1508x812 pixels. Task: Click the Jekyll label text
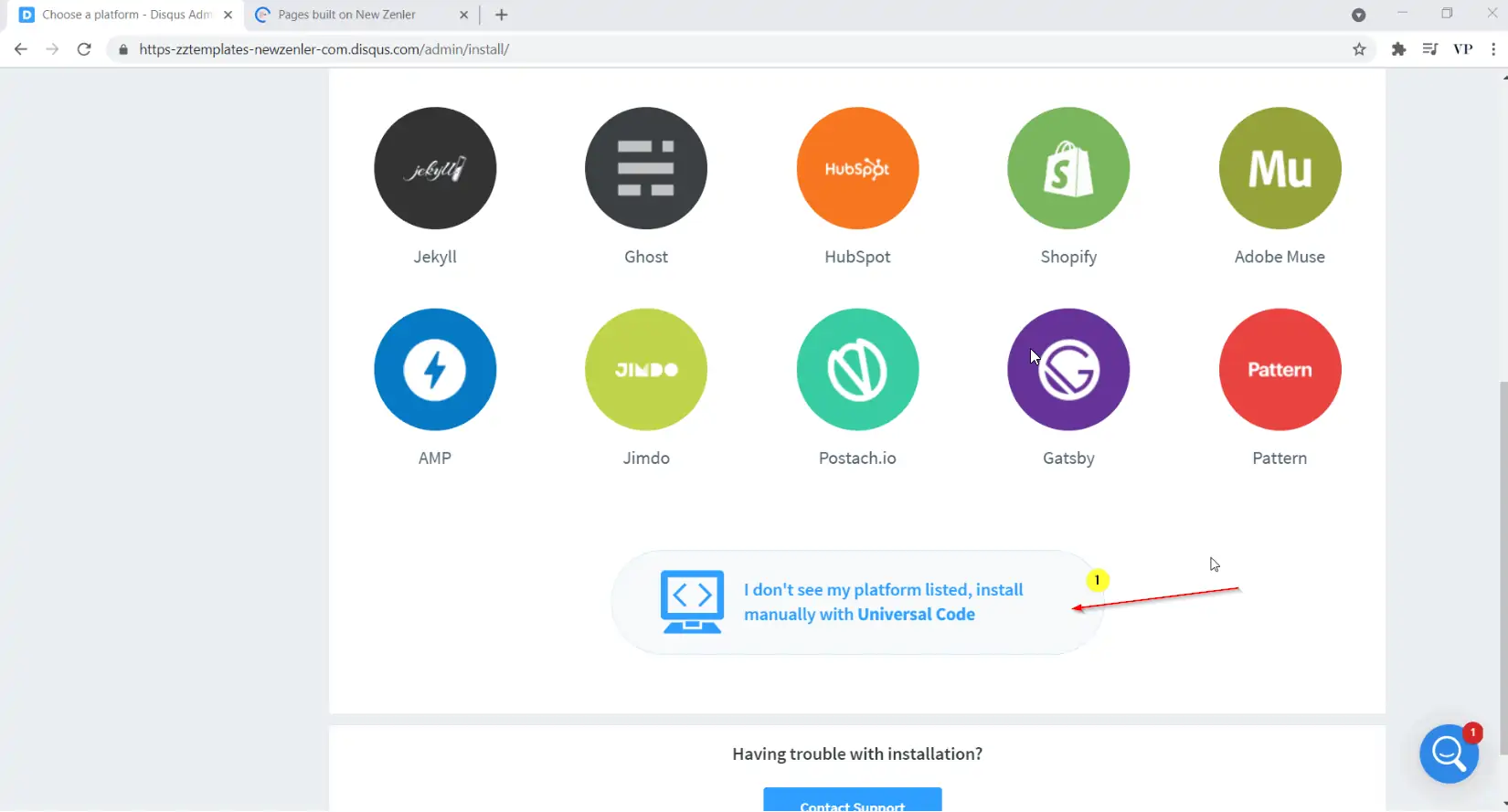(435, 257)
